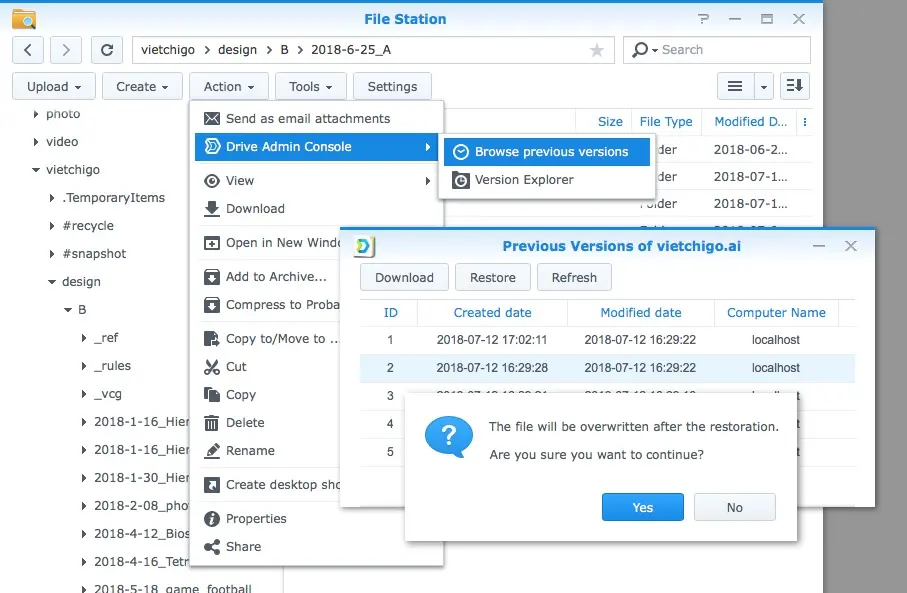Add path to favorites with star icon
This screenshot has height=593, width=907.
pyautogui.click(x=596, y=50)
